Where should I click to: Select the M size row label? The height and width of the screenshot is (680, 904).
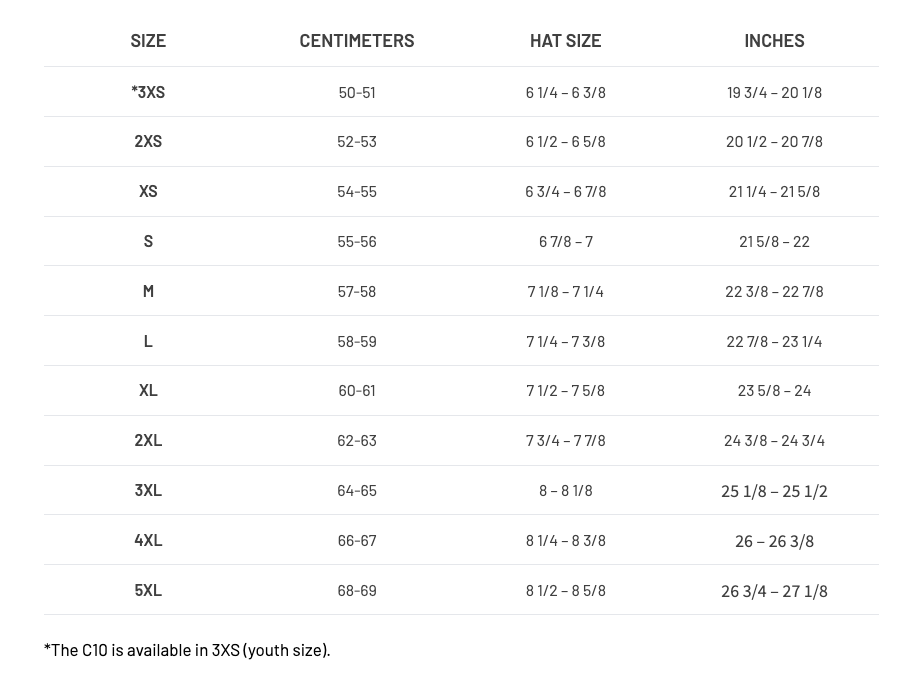click(148, 291)
